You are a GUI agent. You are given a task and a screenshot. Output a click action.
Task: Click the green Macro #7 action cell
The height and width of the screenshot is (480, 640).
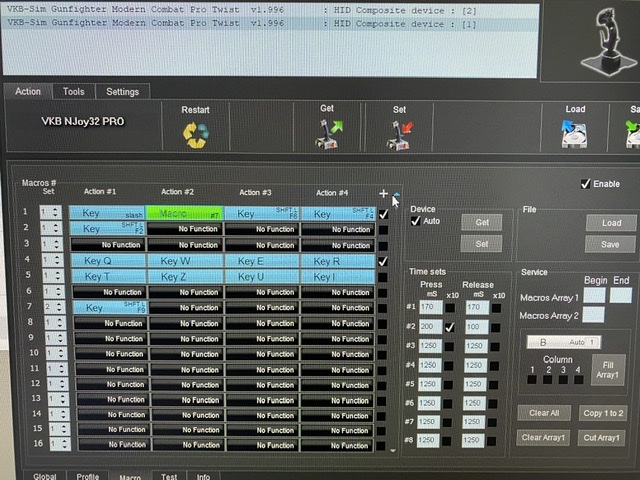pos(184,213)
